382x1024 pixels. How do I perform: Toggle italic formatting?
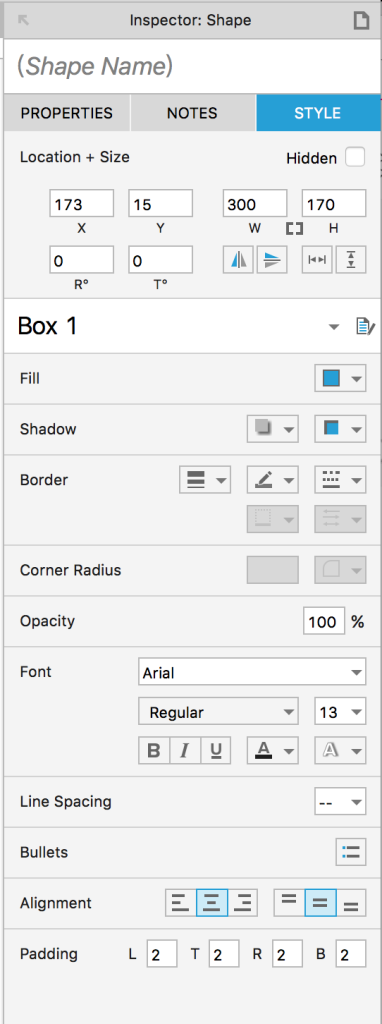tap(185, 750)
